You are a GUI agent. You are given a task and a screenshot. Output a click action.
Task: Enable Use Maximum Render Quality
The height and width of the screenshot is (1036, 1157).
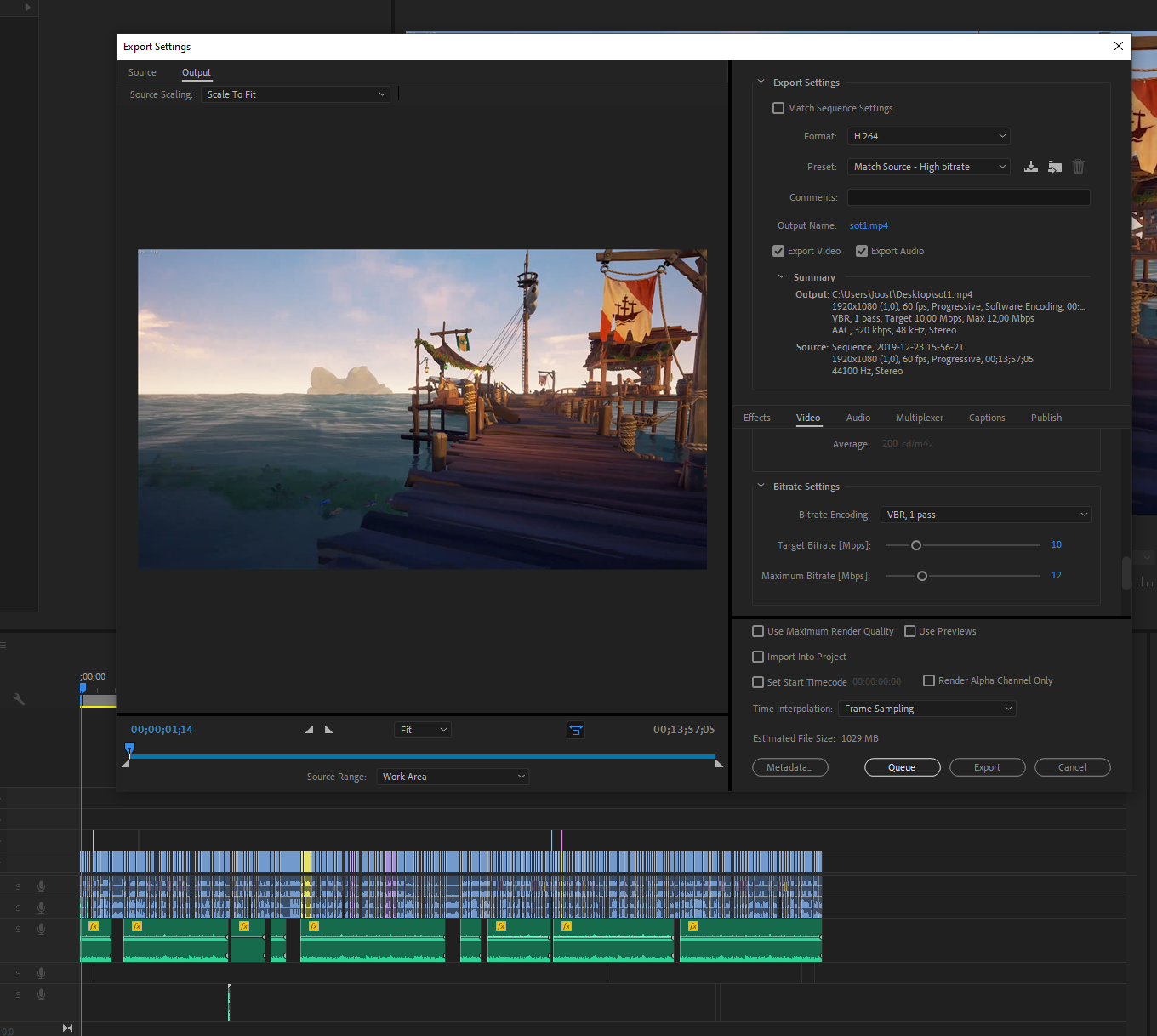click(758, 631)
